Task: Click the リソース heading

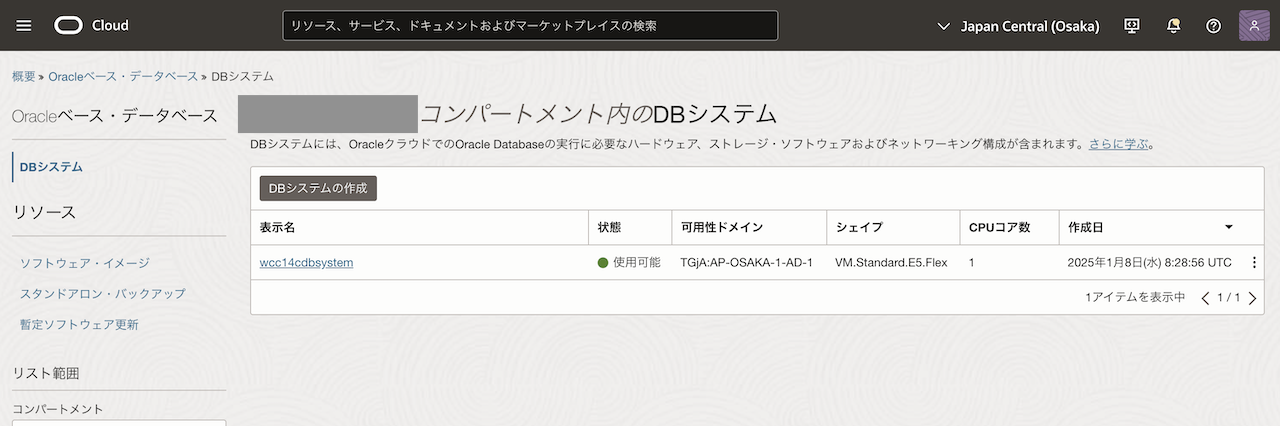Action: pyautogui.click(x=44, y=212)
